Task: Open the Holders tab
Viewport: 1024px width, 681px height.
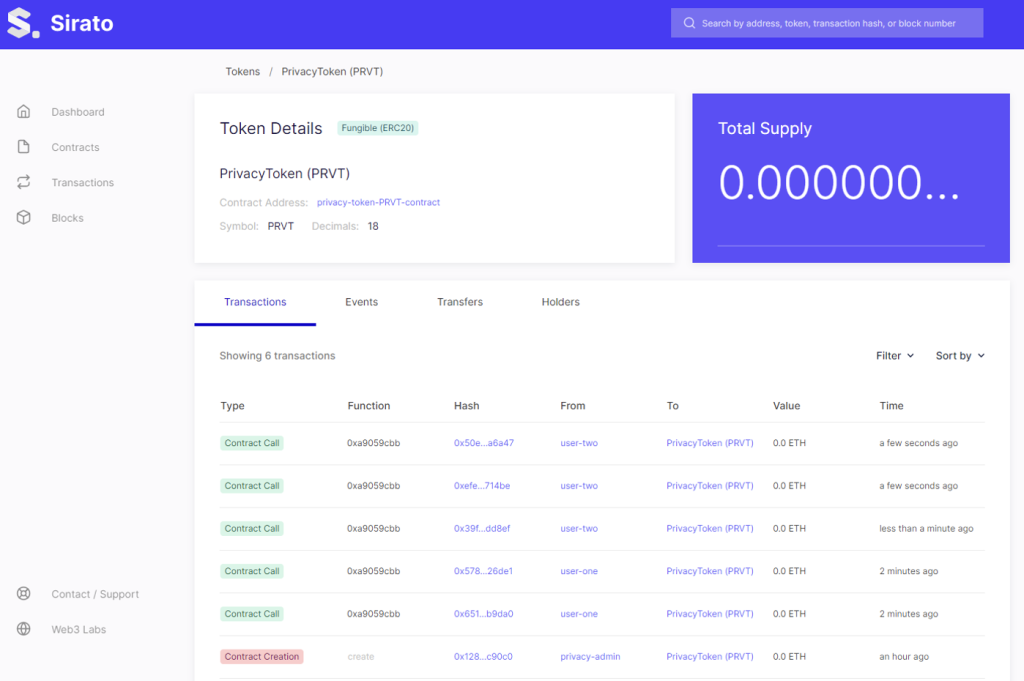Action: pyautogui.click(x=560, y=302)
